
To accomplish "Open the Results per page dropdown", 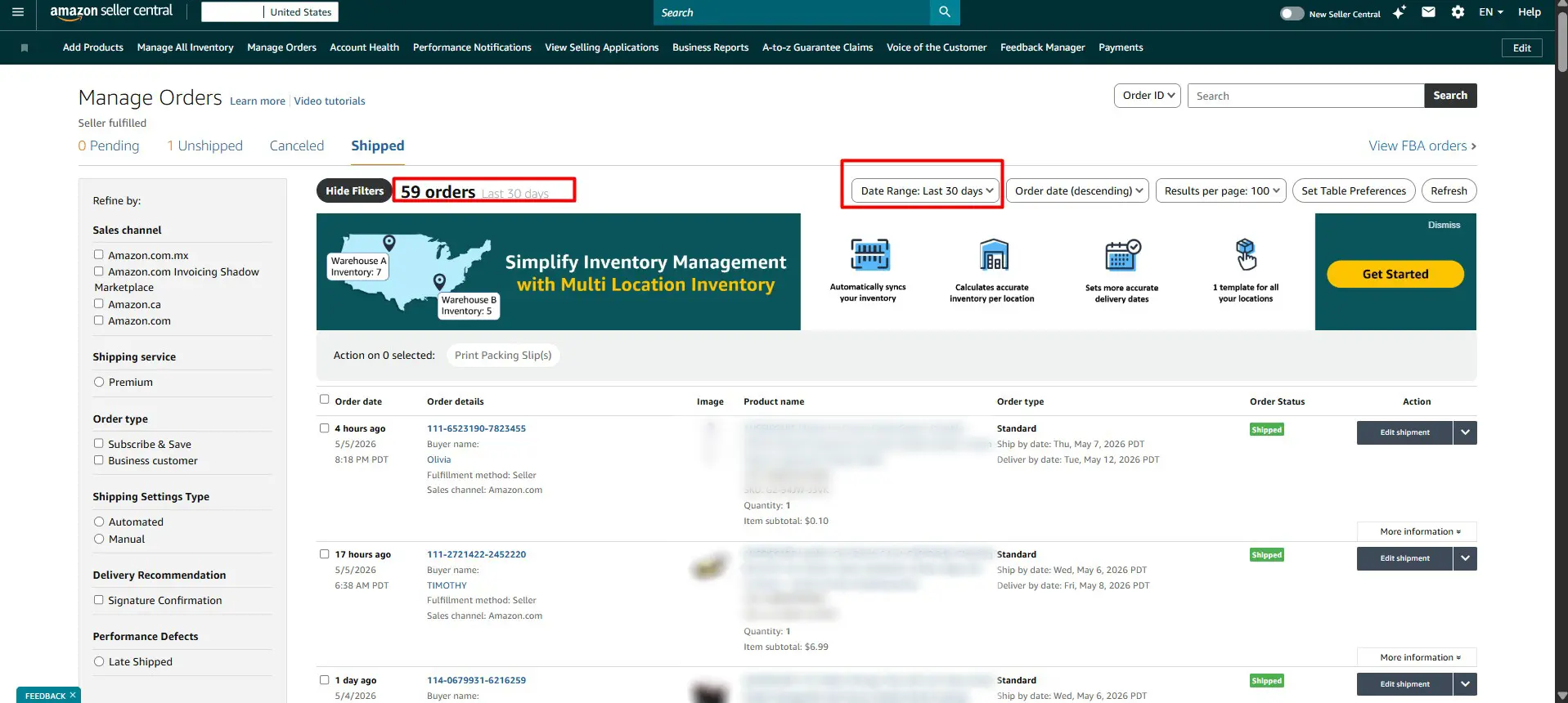I will 1221,190.
